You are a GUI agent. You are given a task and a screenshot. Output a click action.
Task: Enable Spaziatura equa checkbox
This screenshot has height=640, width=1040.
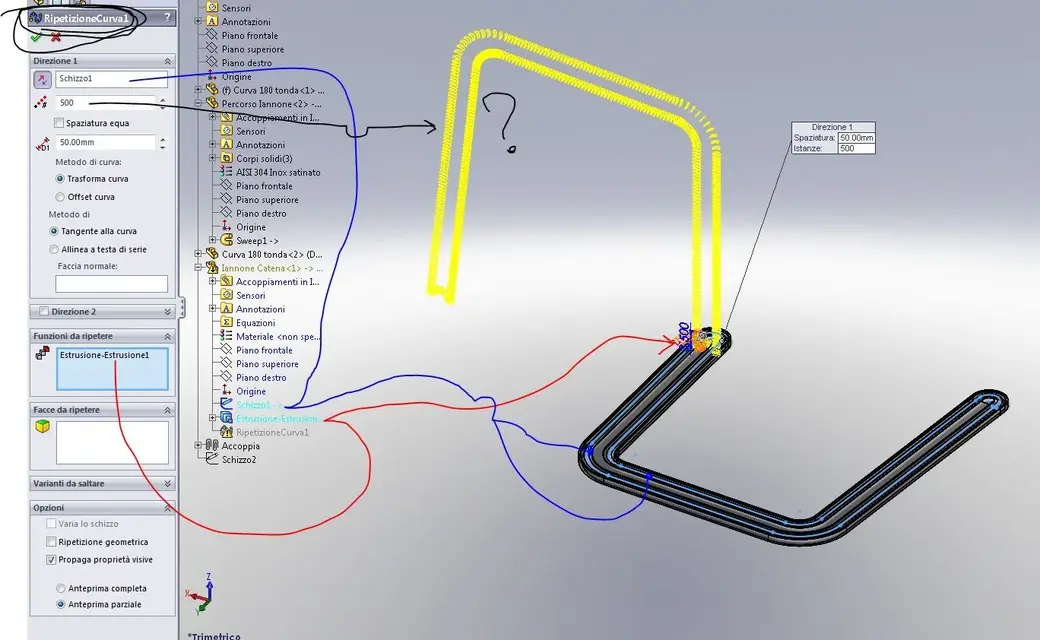(x=59, y=123)
